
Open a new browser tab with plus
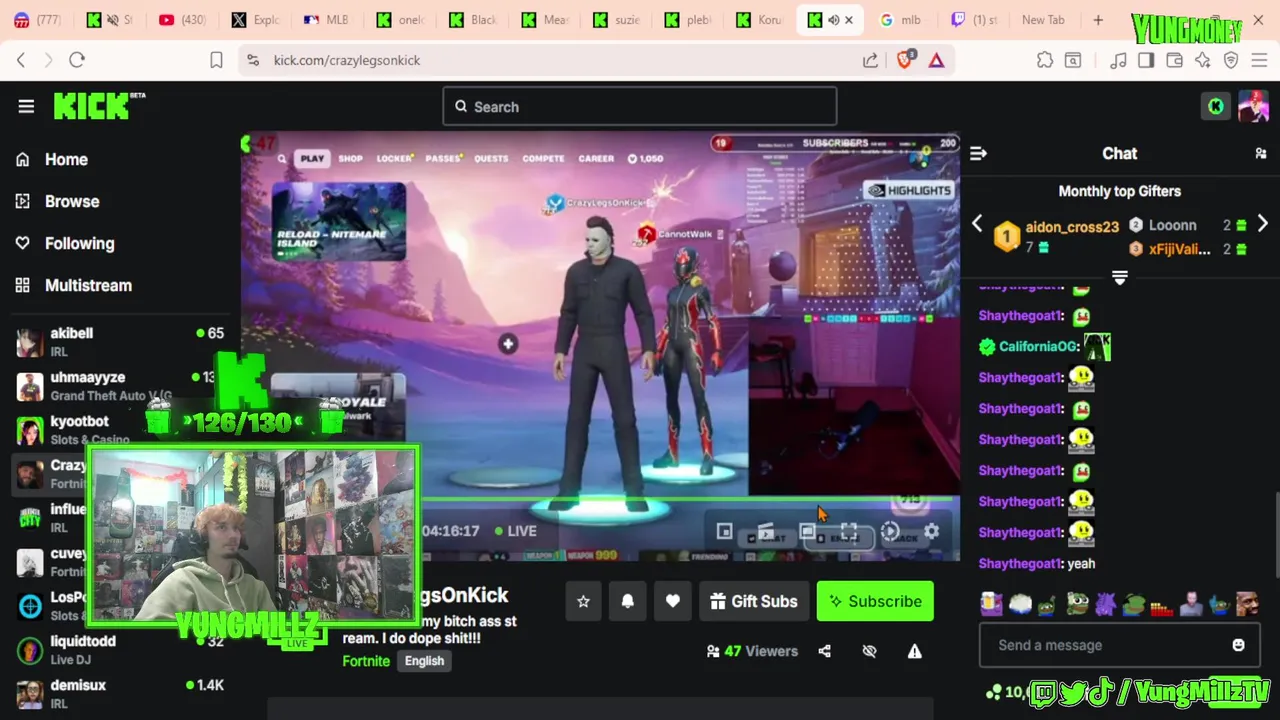1098,19
